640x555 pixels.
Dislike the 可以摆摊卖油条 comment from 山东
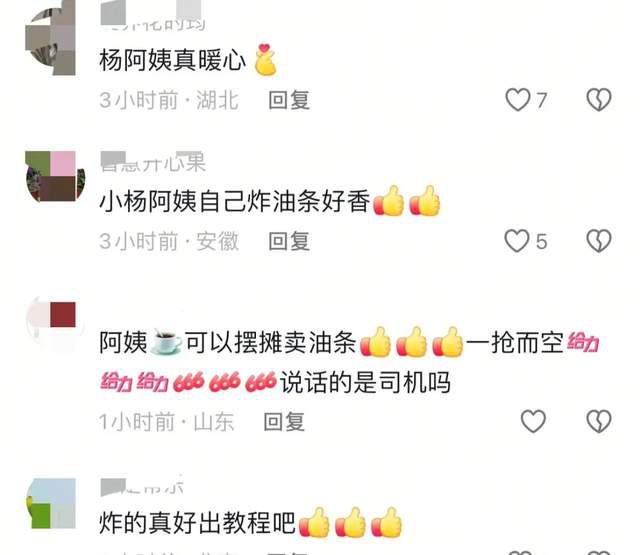pyautogui.click(x=599, y=421)
